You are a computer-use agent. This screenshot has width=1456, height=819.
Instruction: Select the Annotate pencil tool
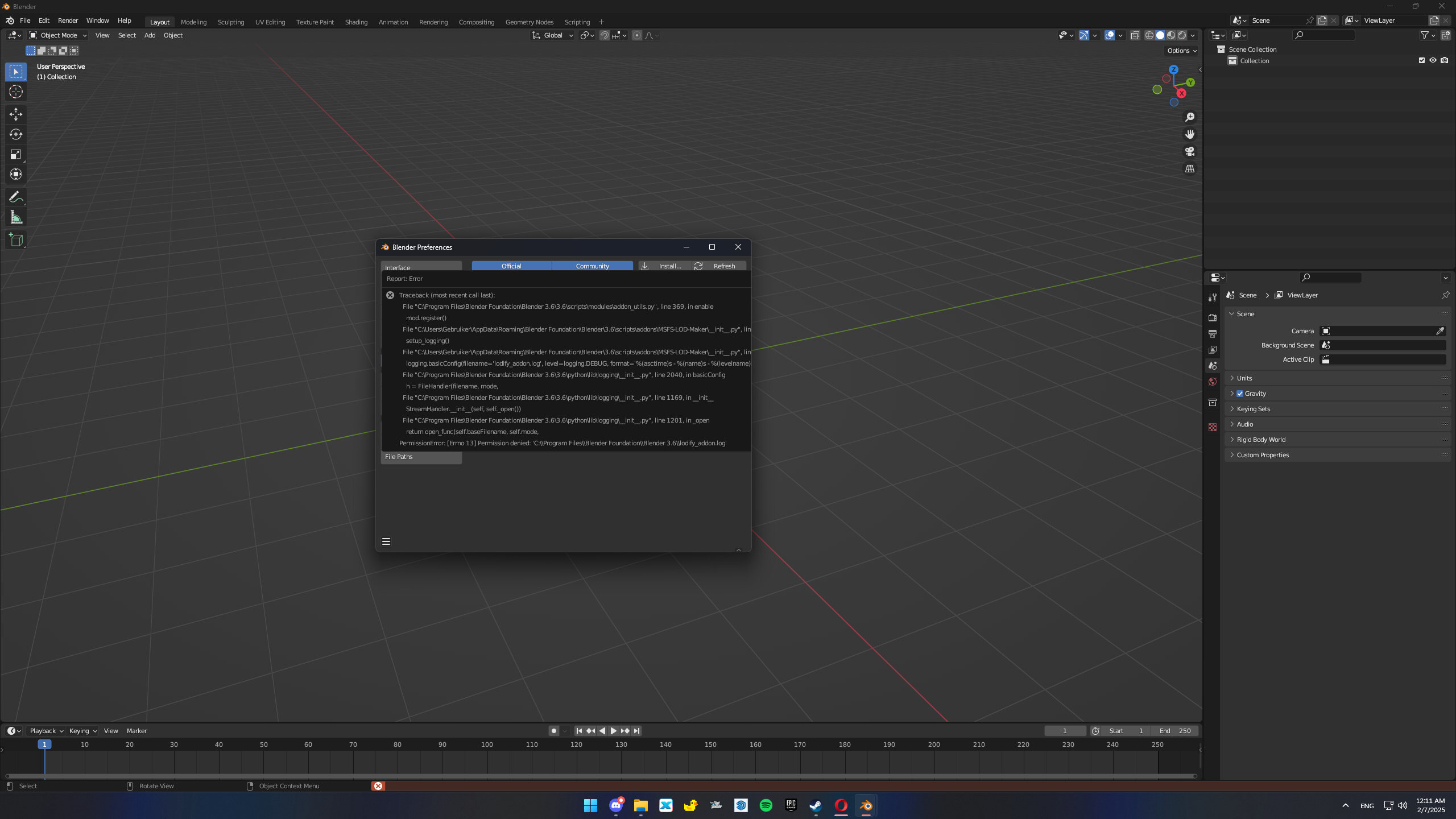tap(16, 197)
